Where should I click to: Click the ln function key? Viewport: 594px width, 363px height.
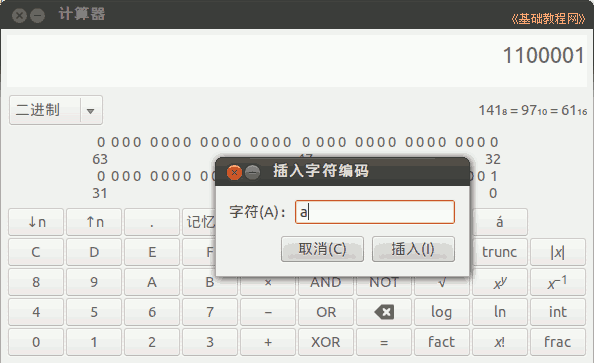point(500,312)
